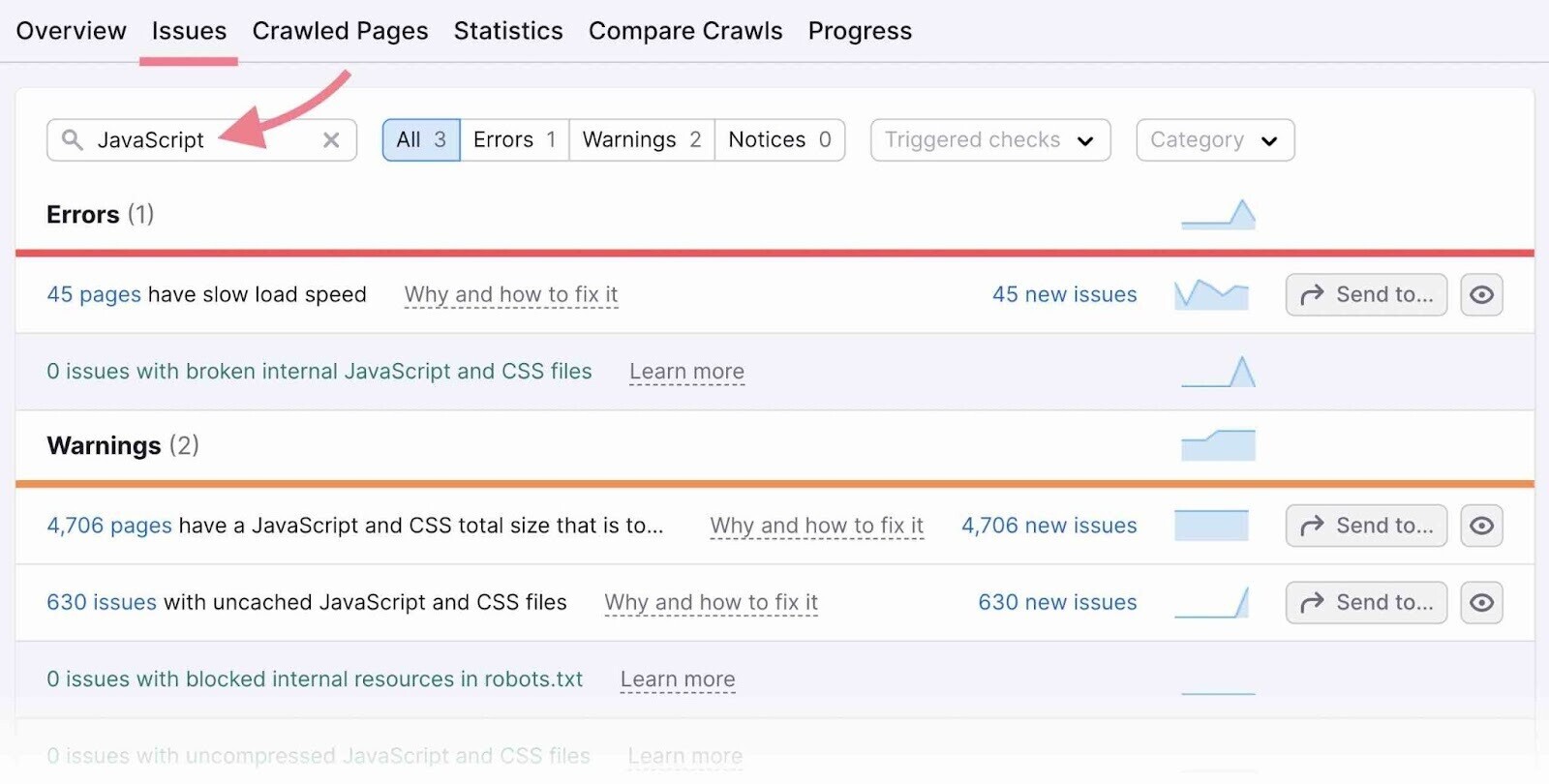Viewport: 1549px width, 784px height.
Task: Switch to the Crawled Pages tab
Action: [x=340, y=30]
